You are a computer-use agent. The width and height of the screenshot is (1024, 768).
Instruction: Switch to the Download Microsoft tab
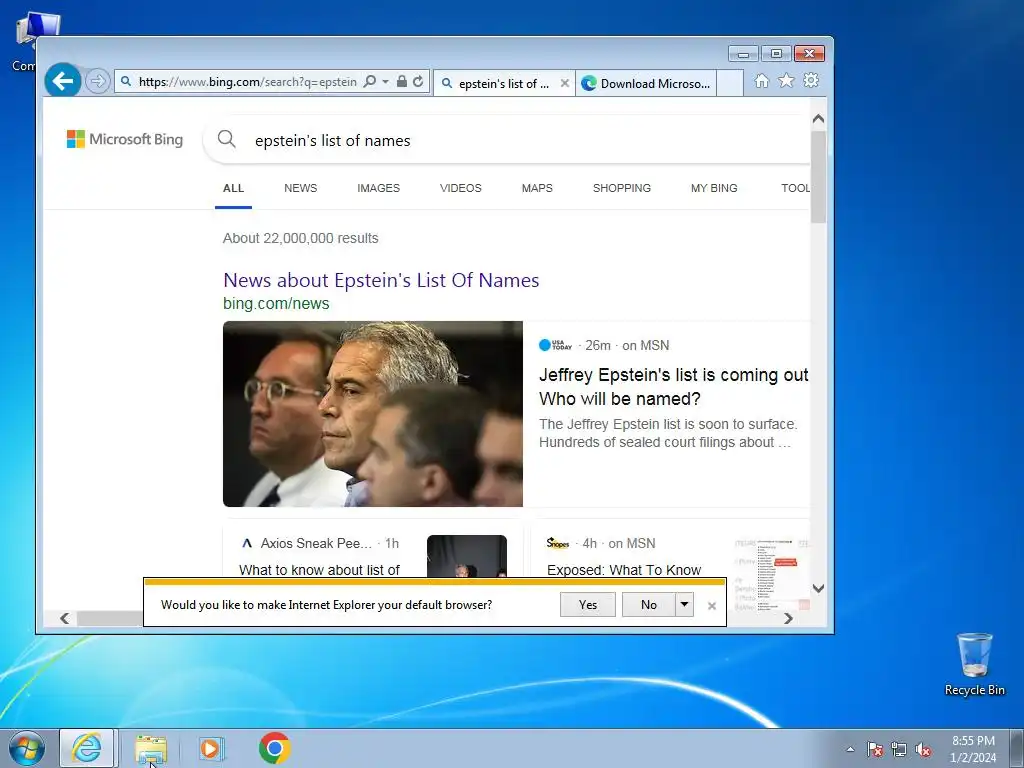pos(646,83)
